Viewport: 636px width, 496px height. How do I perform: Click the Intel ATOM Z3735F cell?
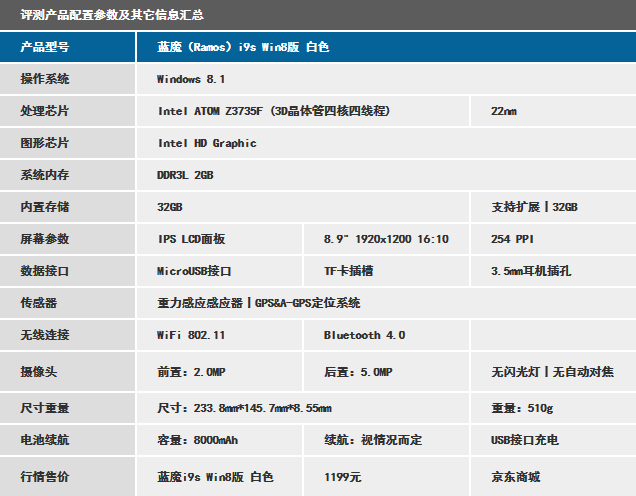pyautogui.click(x=303, y=111)
